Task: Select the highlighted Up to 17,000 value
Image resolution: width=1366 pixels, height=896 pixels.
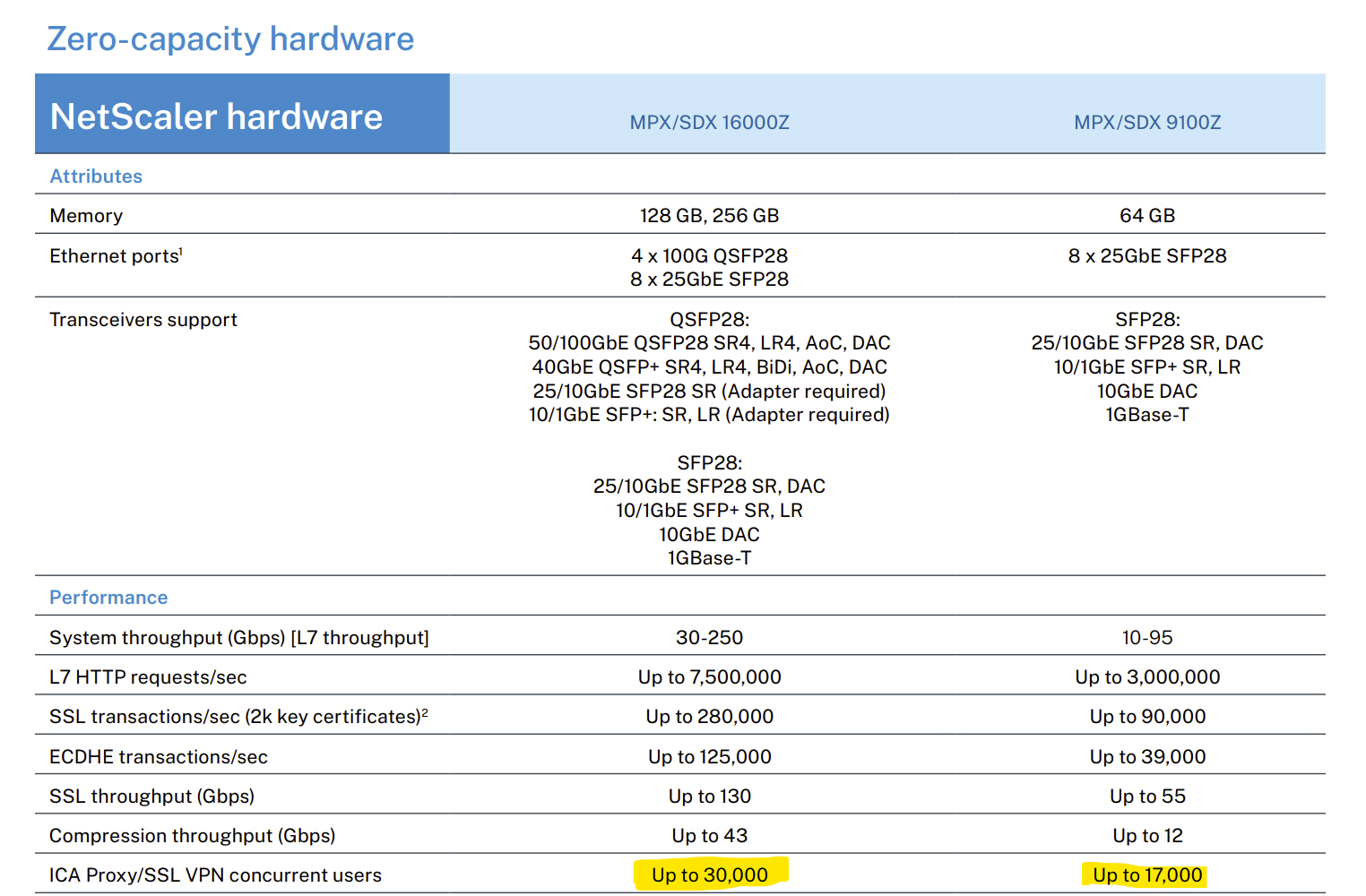Action: click(1146, 875)
